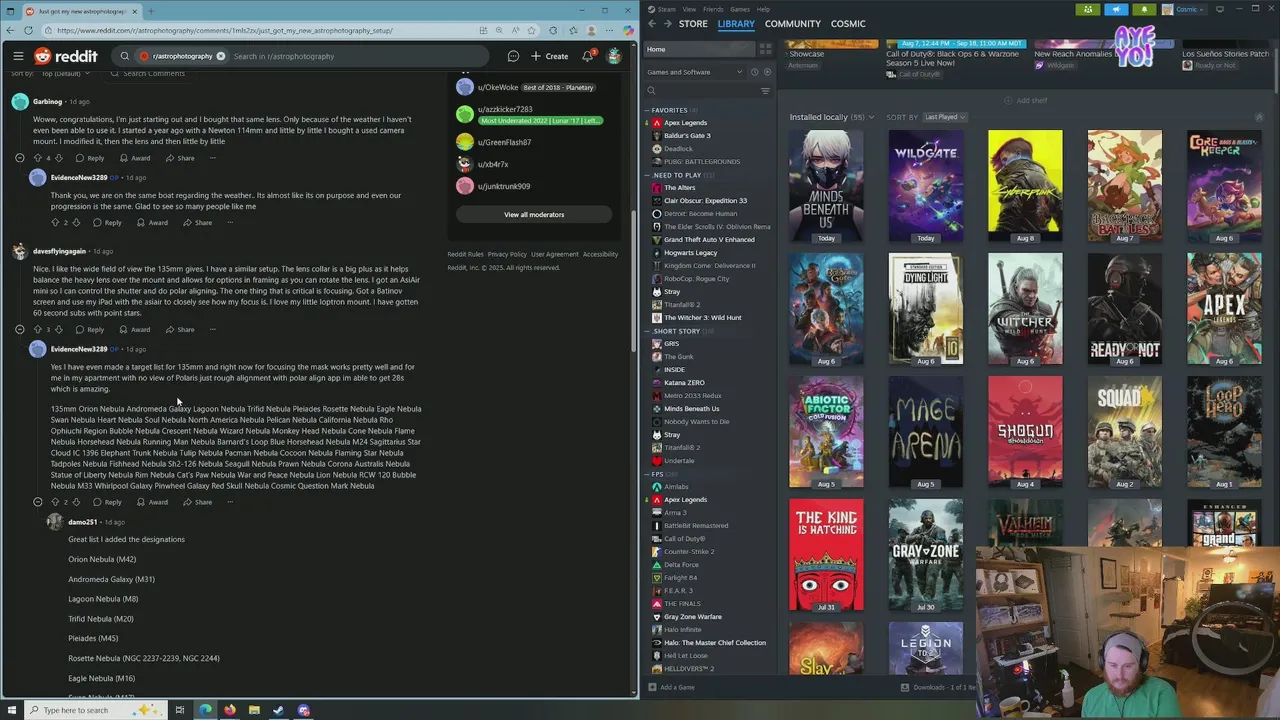Open Games and Software filter dropdown
The height and width of the screenshot is (720, 1280).
tap(695, 72)
